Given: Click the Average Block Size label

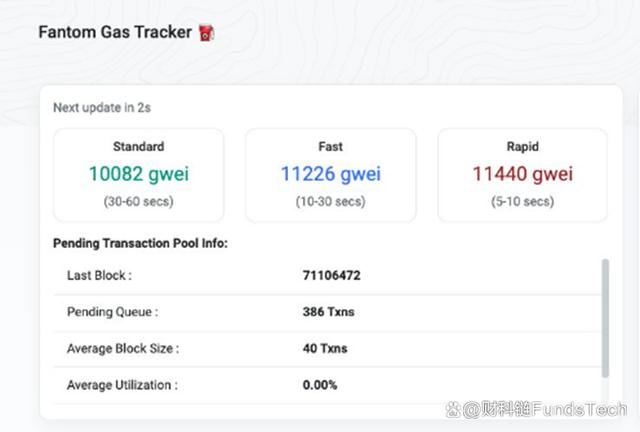Looking at the screenshot, I should tap(123, 349).
